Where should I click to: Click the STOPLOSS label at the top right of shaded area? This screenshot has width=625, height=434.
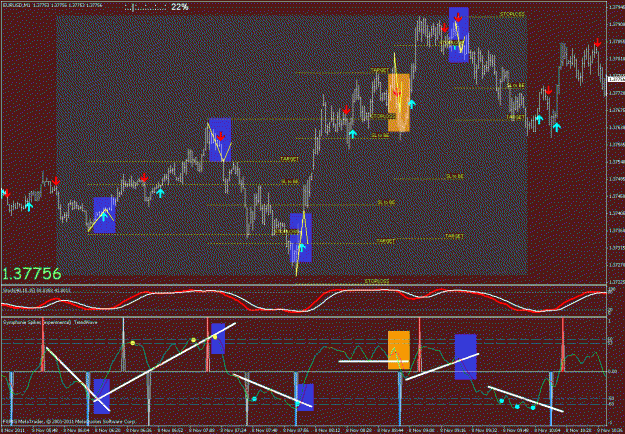coord(512,14)
